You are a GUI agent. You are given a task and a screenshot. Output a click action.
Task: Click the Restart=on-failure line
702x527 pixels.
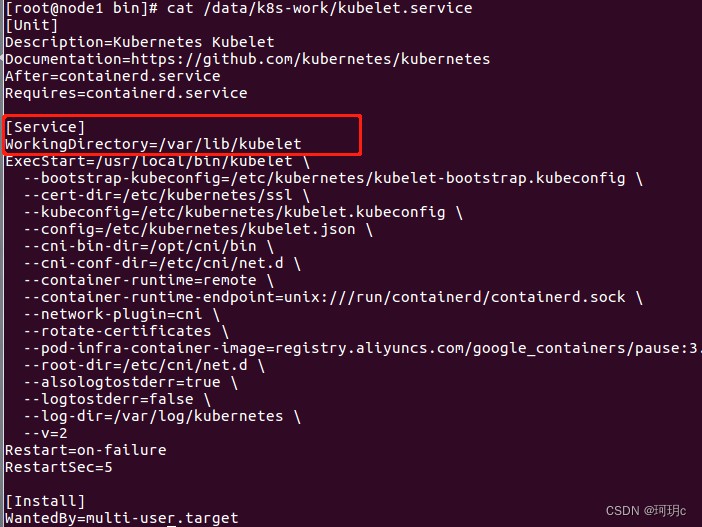coord(86,450)
